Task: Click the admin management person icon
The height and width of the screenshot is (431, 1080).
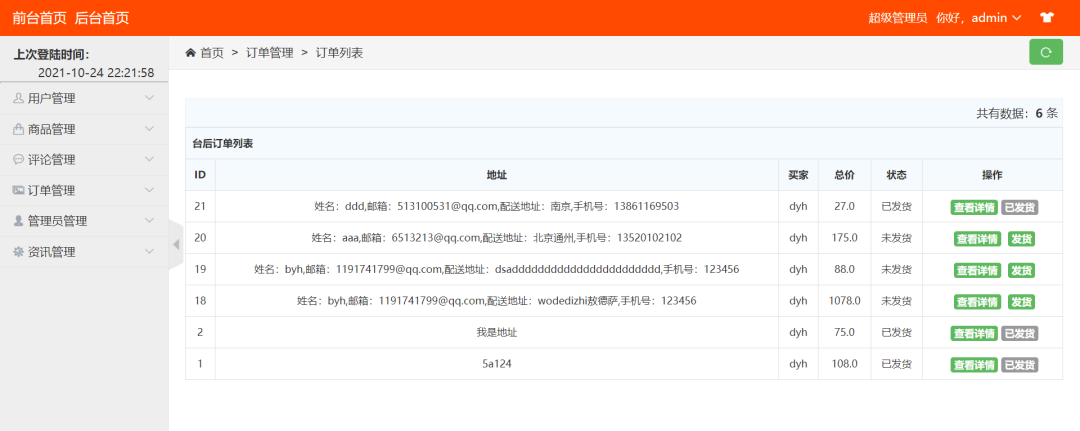Action: coord(19,220)
